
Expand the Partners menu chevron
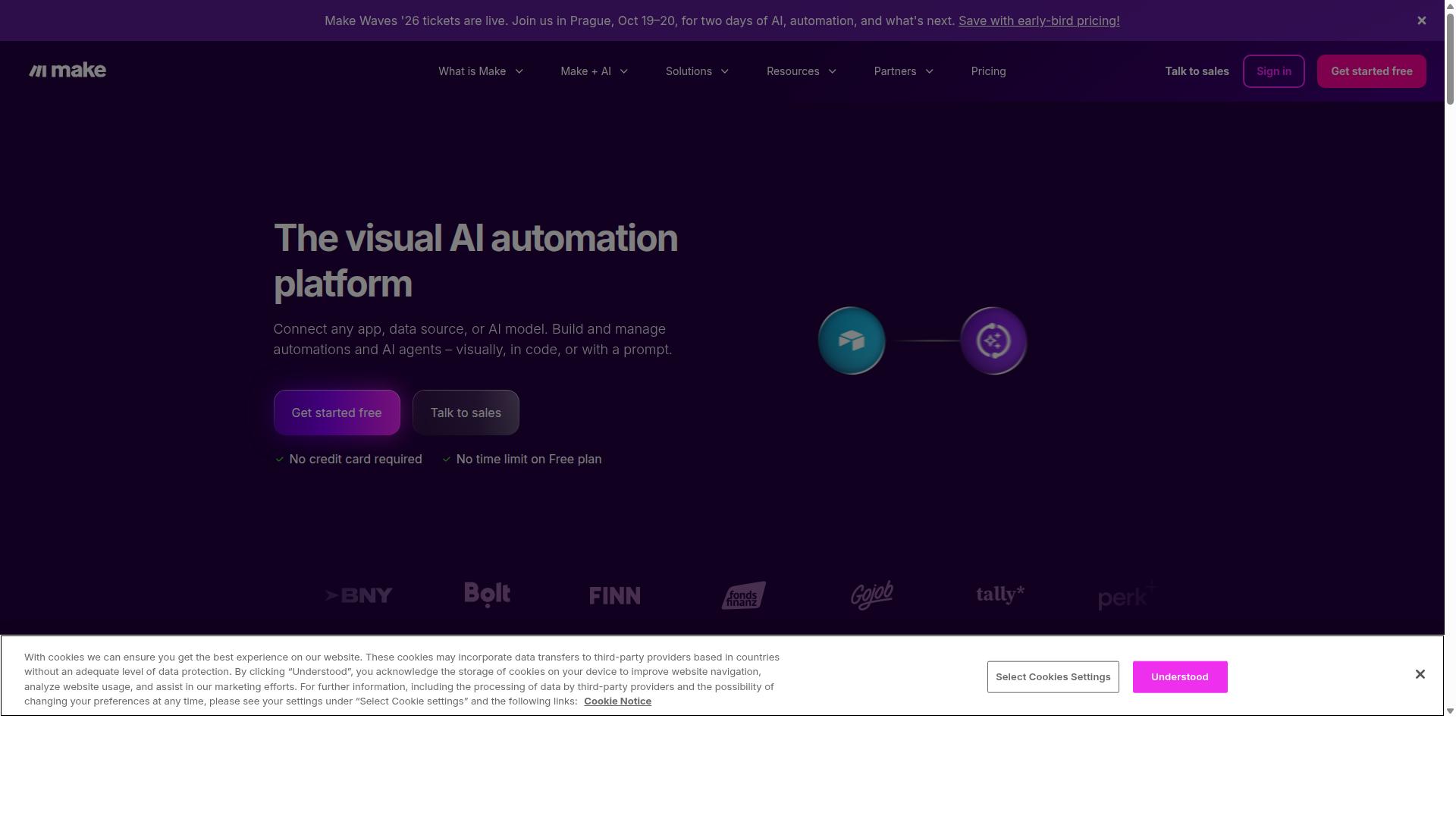(x=929, y=71)
